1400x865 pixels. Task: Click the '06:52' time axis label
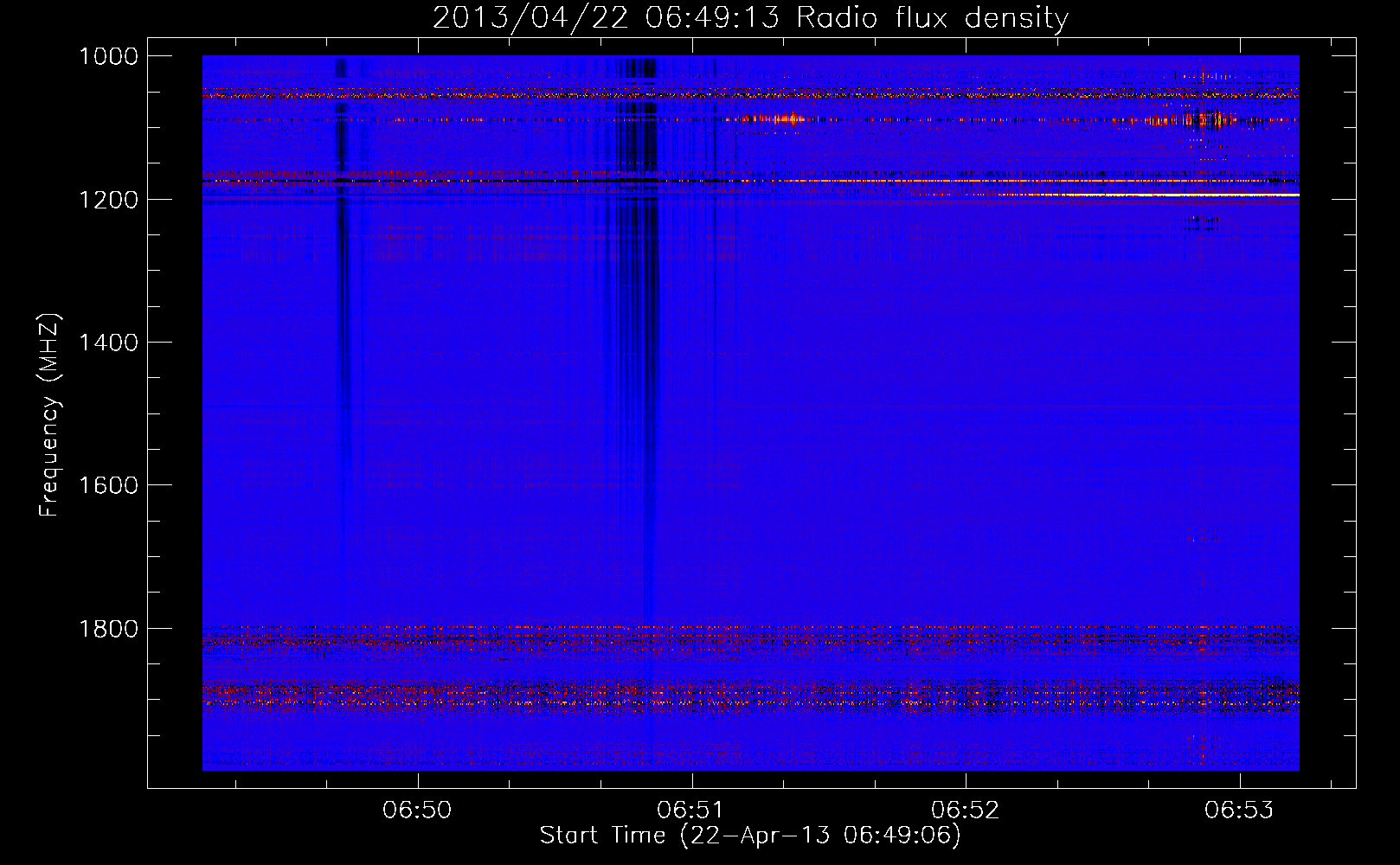(966, 811)
